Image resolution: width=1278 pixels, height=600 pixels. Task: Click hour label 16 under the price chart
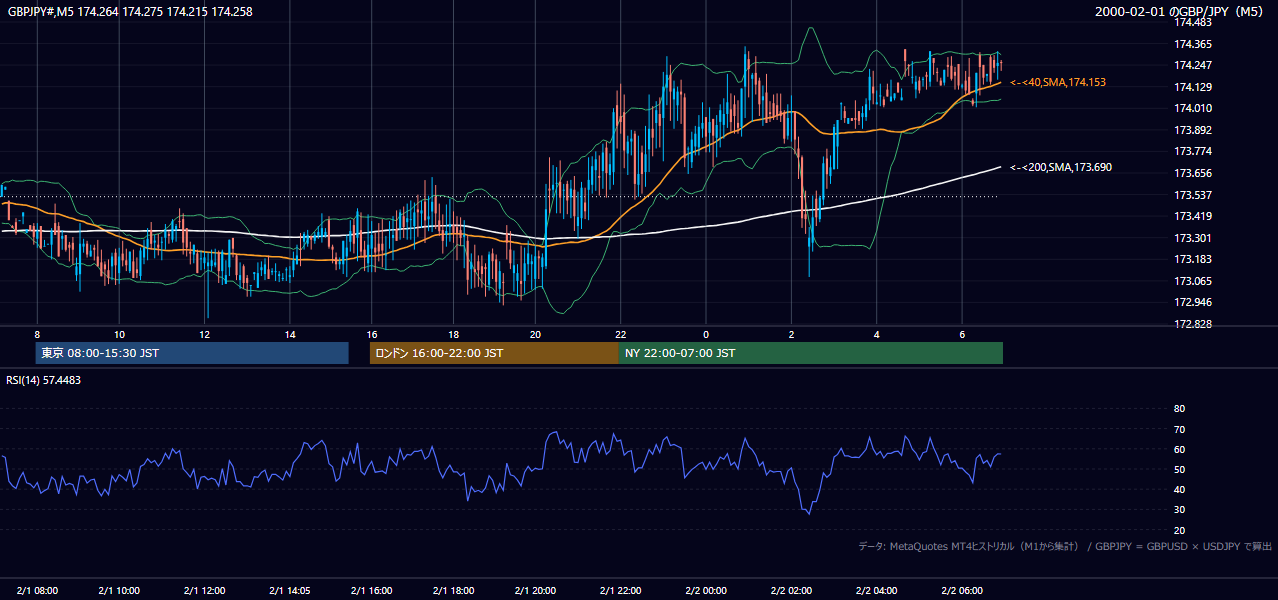pyautogui.click(x=371, y=334)
